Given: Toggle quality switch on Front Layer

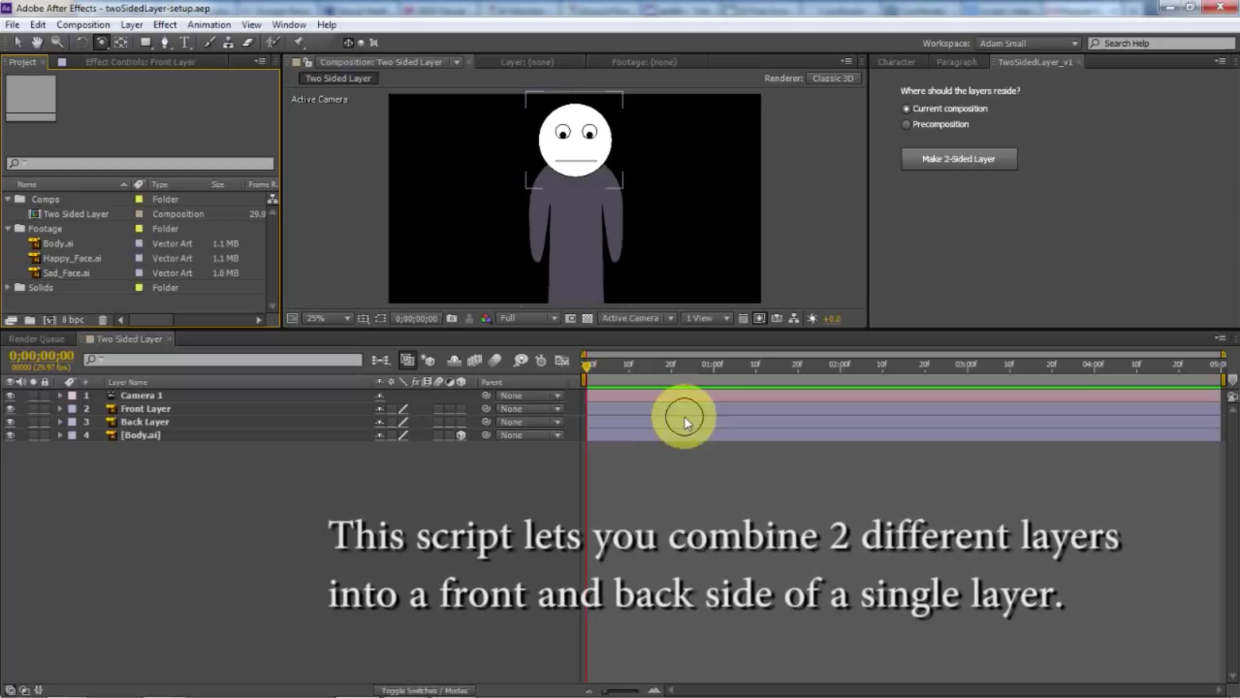Looking at the screenshot, I should 403,409.
